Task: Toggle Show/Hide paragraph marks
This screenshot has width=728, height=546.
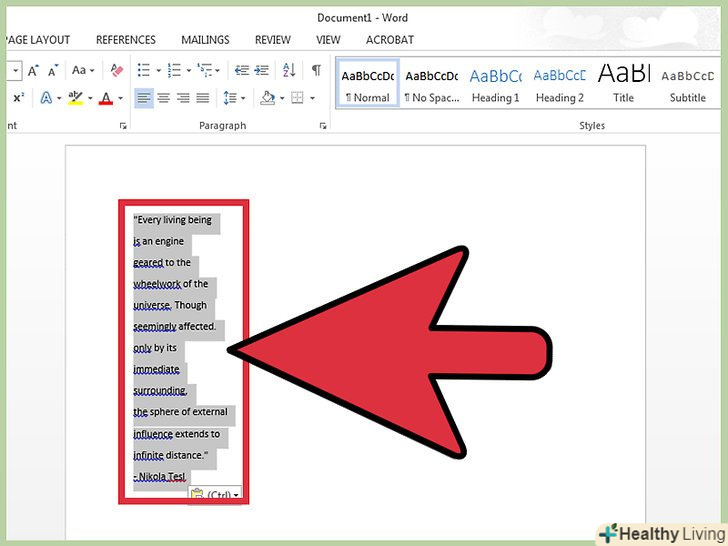Action: click(316, 70)
